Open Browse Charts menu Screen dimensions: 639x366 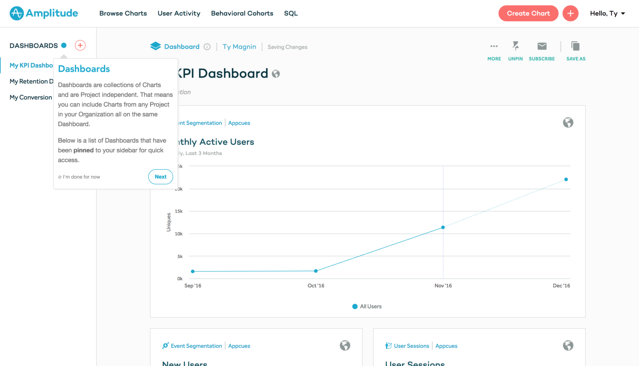point(123,13)
